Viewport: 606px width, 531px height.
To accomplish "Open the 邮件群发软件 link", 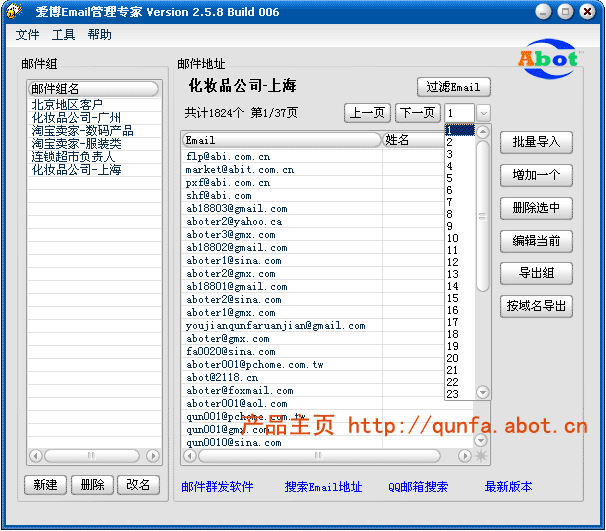I will point(217,487).
